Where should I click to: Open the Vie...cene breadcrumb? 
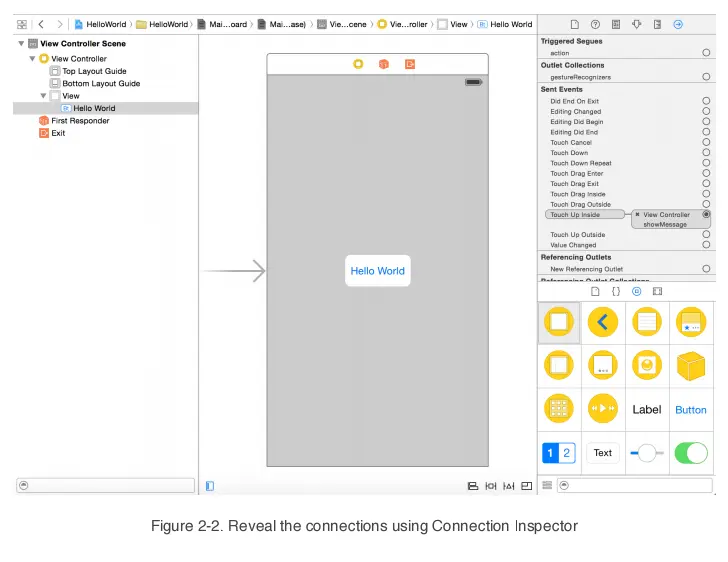point(342,24)
